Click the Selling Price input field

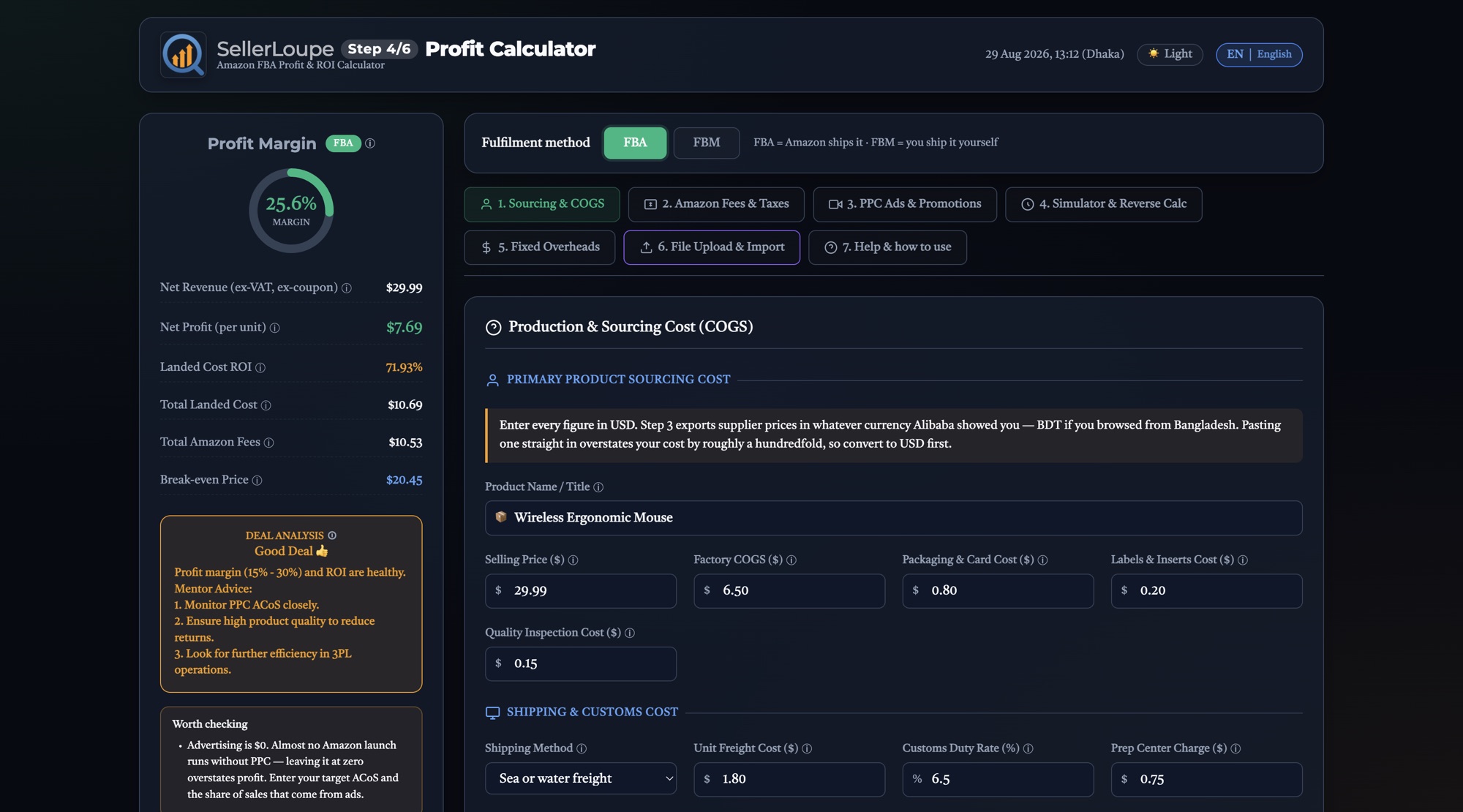point(581,591)
